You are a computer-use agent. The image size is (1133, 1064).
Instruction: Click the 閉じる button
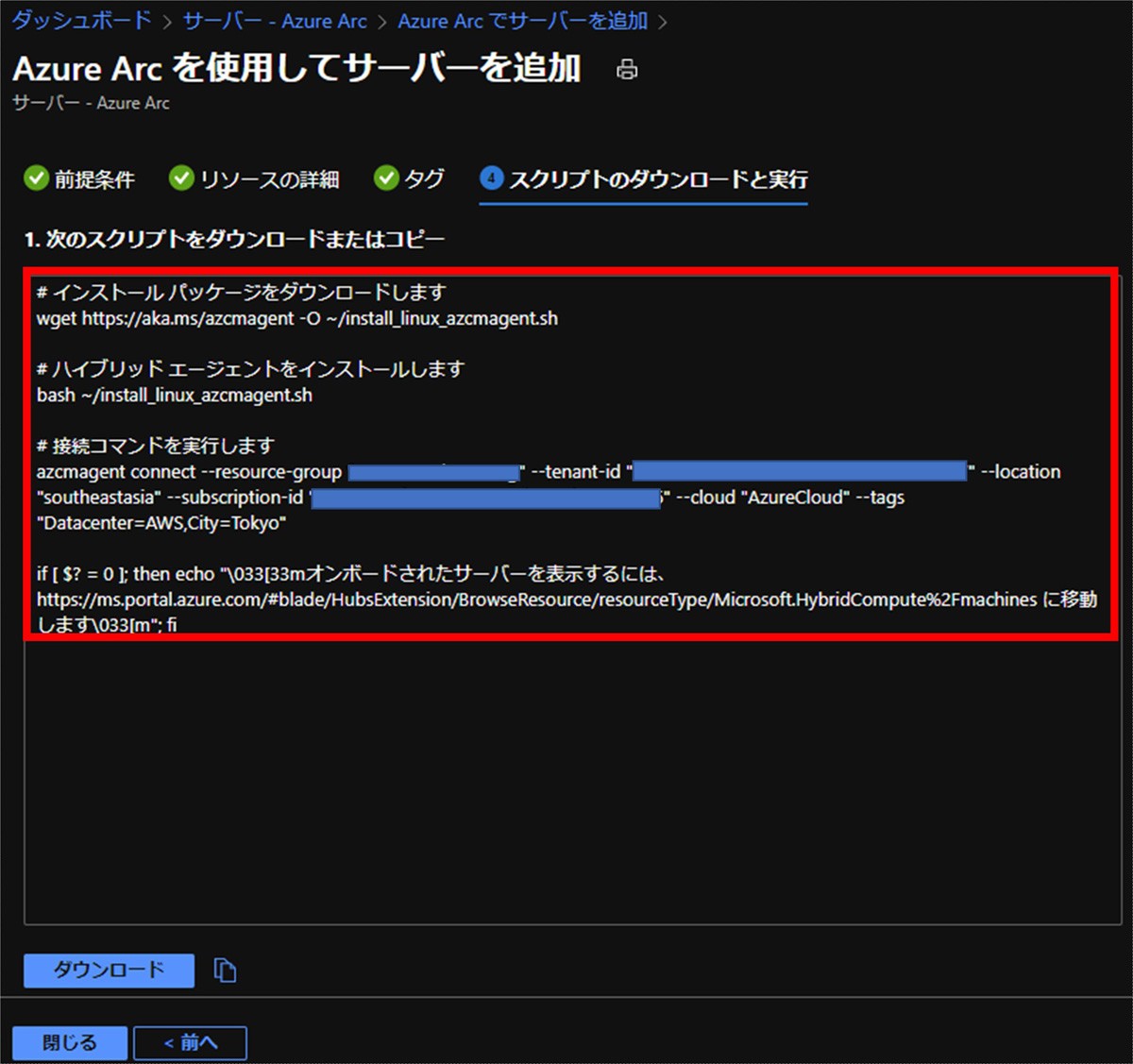[x=69, y=1042]
